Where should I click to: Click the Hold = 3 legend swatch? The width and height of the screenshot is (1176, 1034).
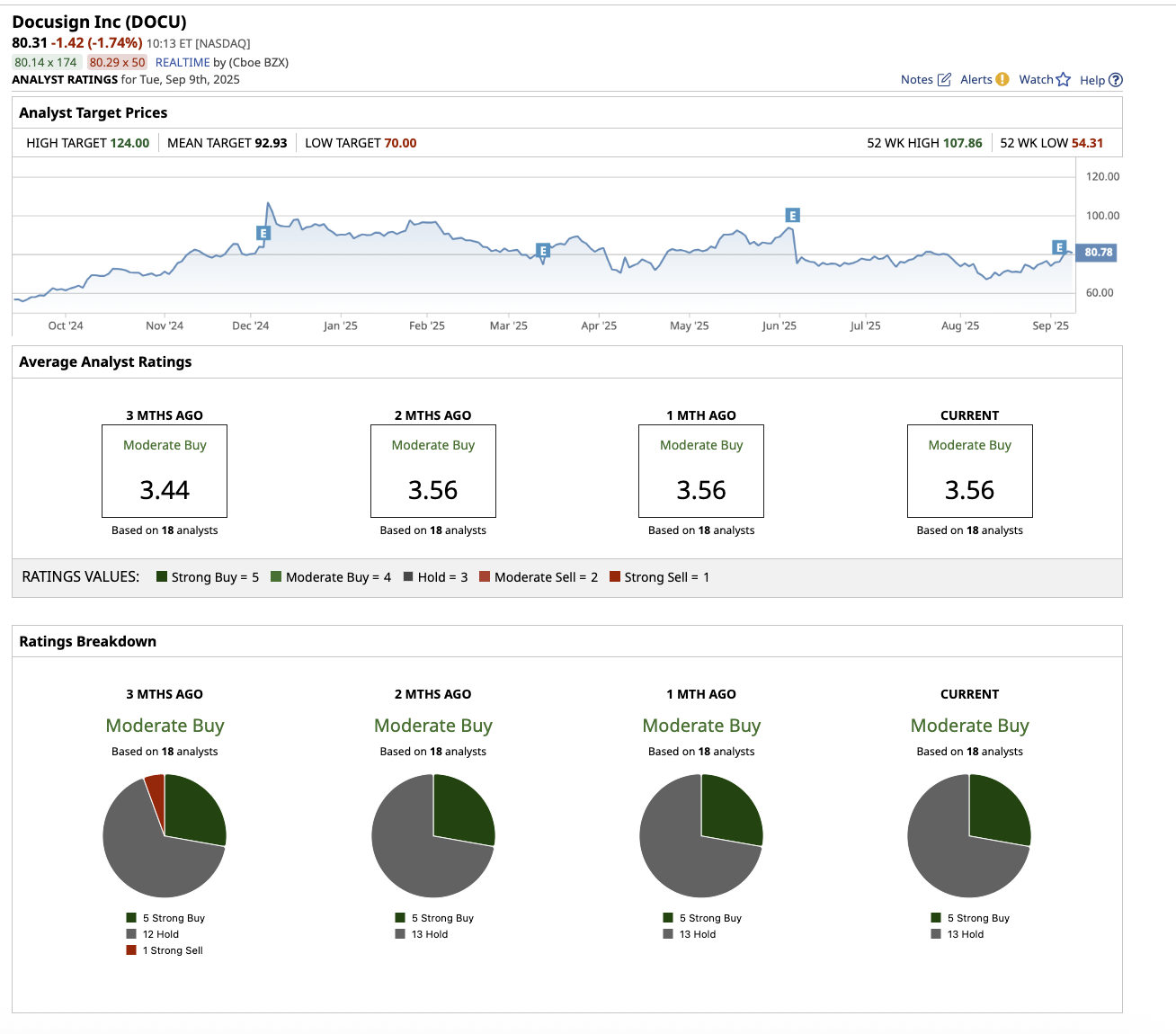pyautogui.click(x=408, y=576)
